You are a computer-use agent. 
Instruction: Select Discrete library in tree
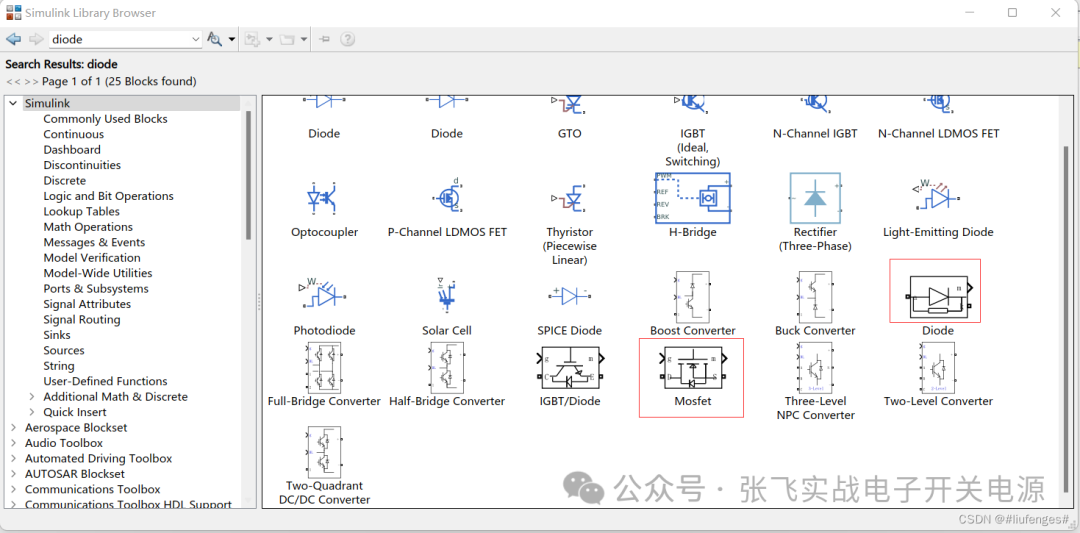click(65, 180)
